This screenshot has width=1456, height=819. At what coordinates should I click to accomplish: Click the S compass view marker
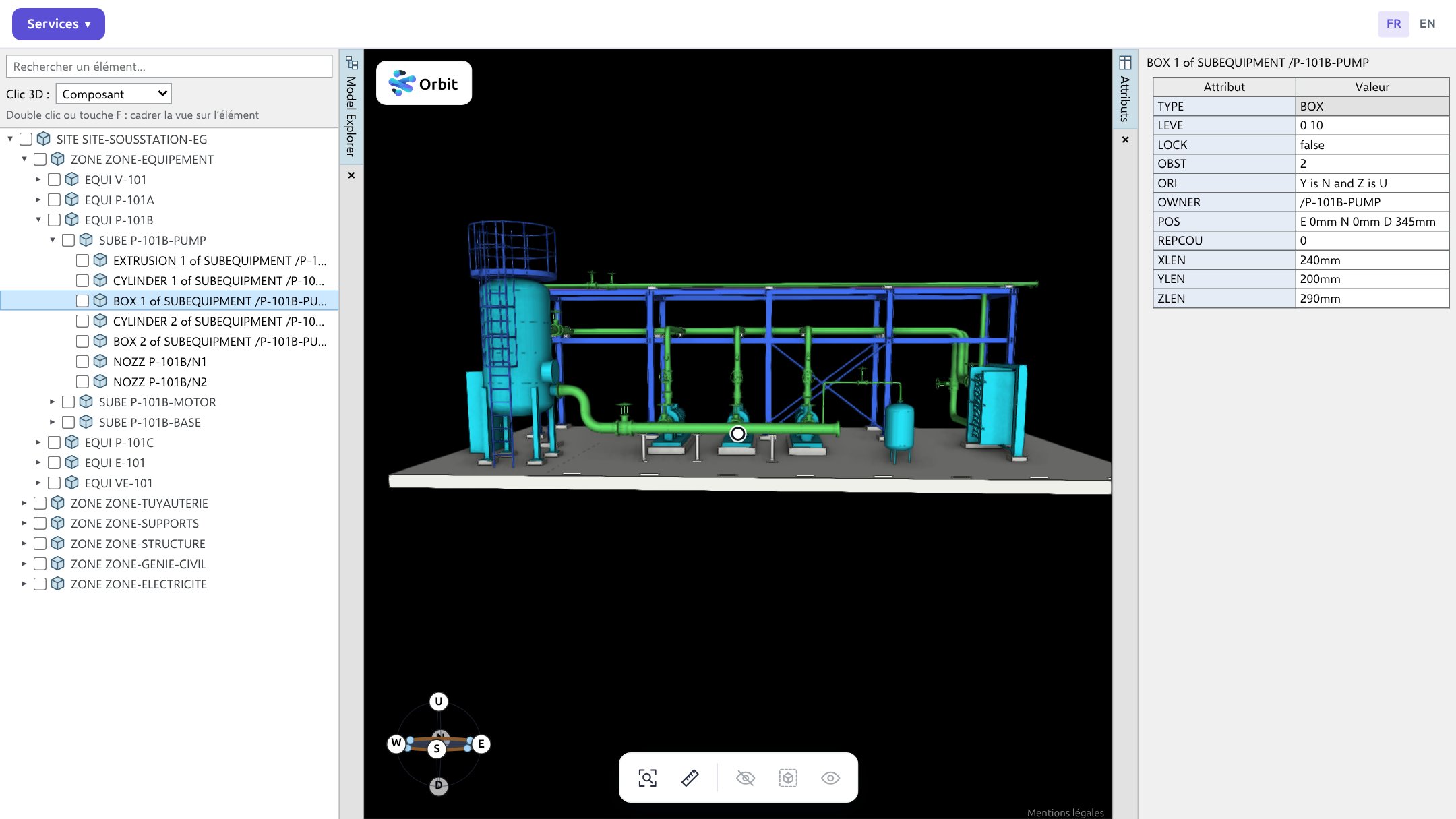point(437,749)
